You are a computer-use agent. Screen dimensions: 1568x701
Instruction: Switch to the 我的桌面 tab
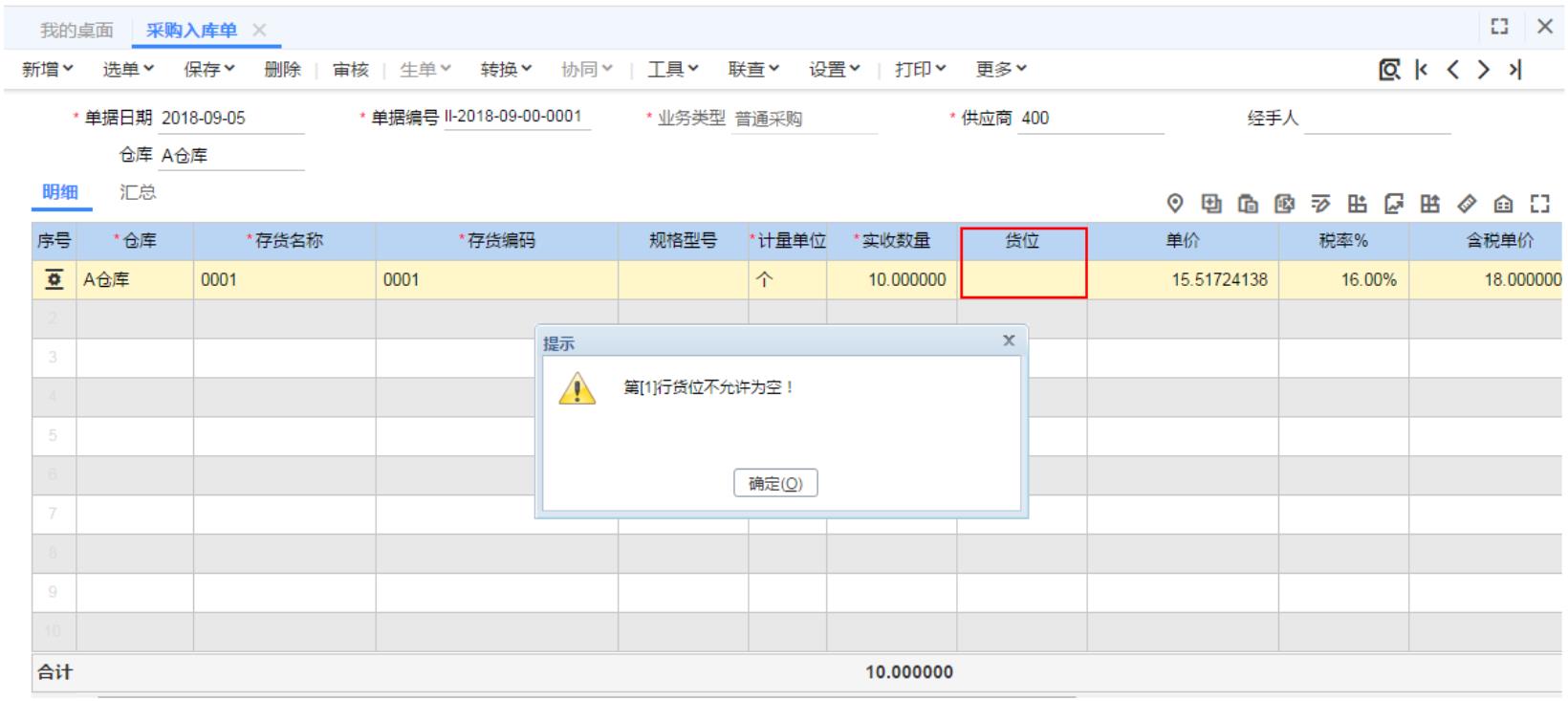[x=76, y=31]
